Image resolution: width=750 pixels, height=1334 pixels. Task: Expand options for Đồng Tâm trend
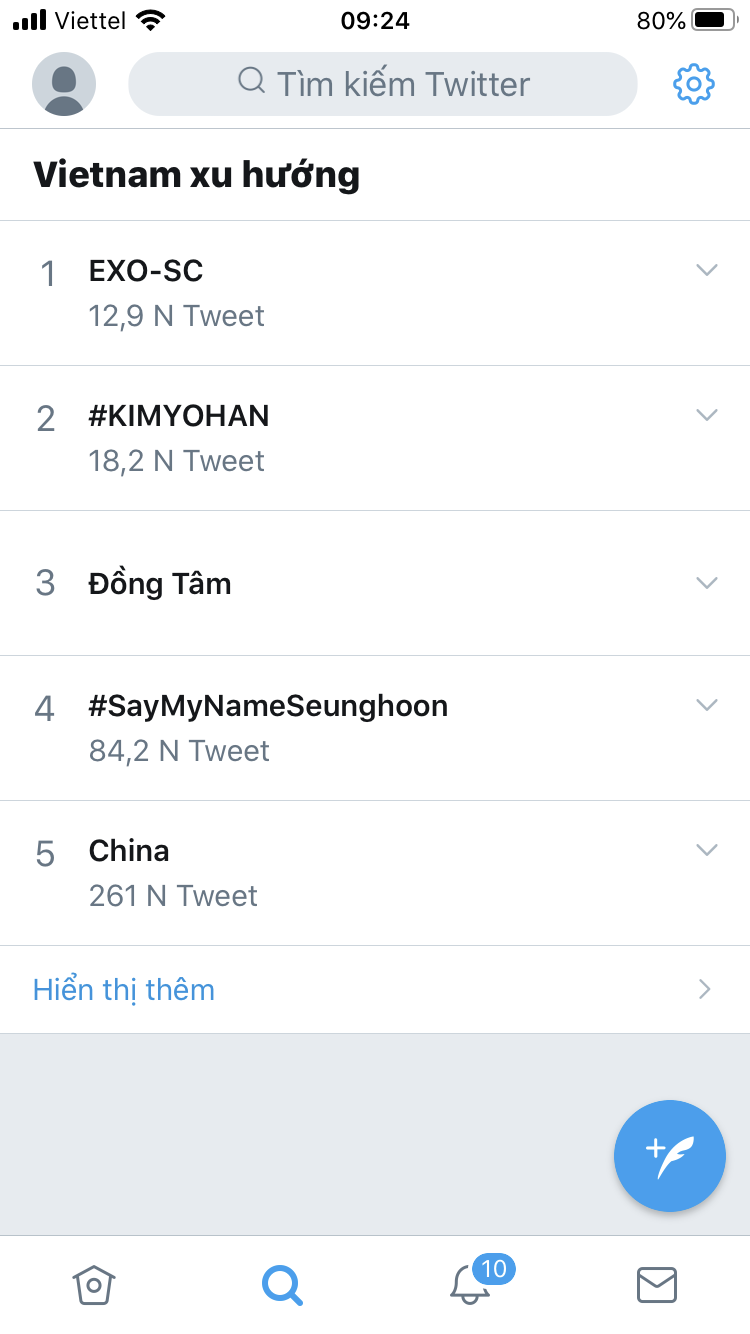[707, 583]
